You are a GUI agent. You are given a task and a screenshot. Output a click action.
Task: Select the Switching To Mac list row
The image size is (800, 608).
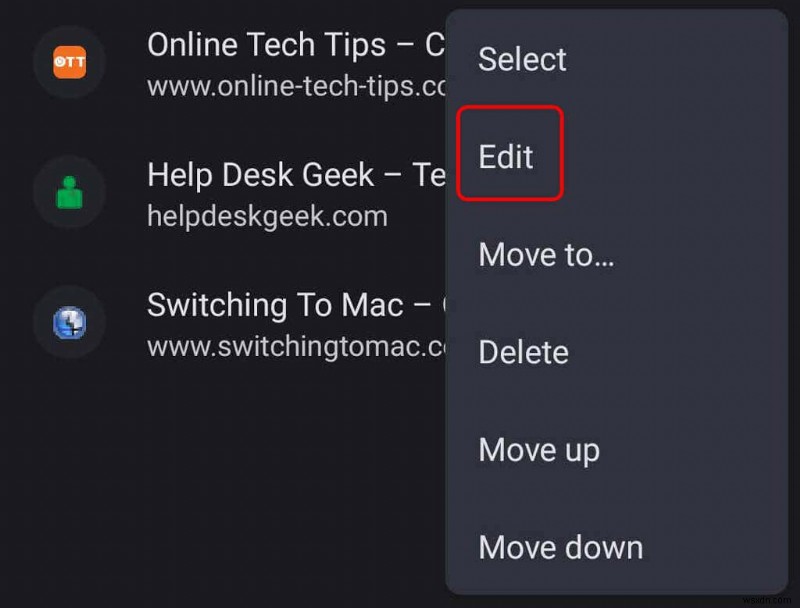click(x=230, y=322)
